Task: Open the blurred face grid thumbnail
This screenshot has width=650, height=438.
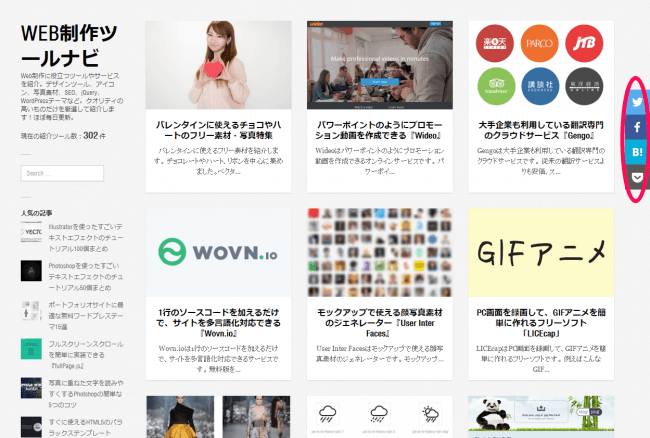Action: 380,252
